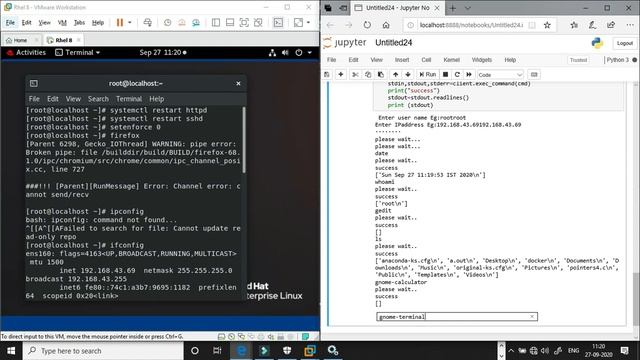Click Sep 27 11:20 clock in RHEL
The height and width of the screenshot is (360, 640).
(x=163, y=52)
